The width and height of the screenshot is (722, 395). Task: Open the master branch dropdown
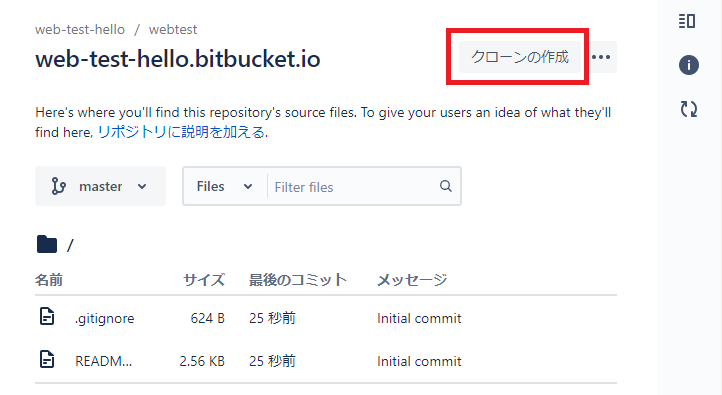coord(100,186)
